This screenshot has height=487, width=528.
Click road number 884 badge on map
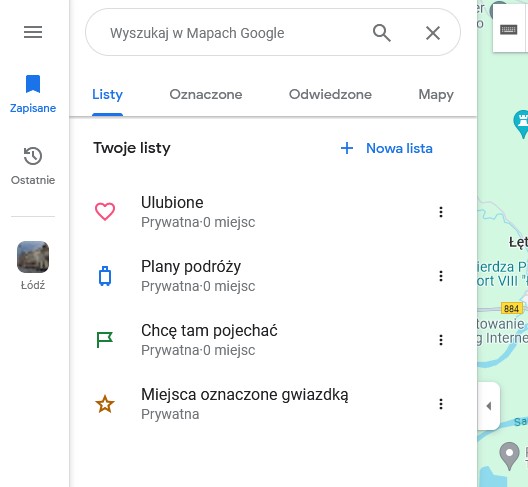pyautogui.click(x=512, y=309)
